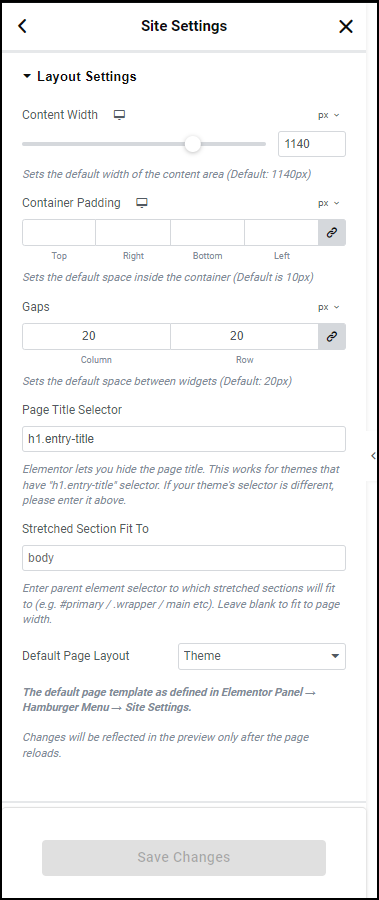Viewport: 379px width, 900px height.
Task: Click the Page Title Selector text field
Action: [x=184, y=439]
